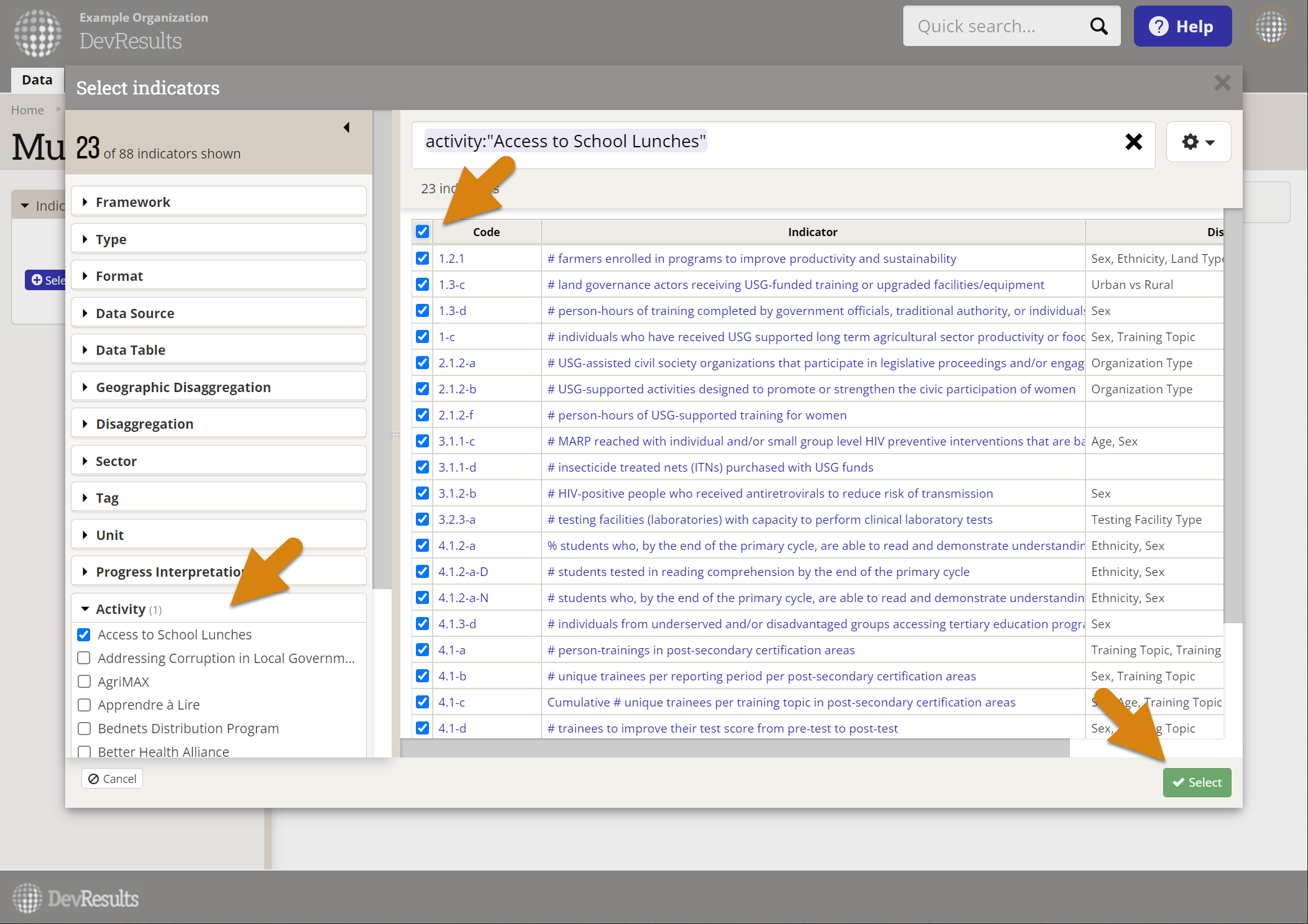Expand the Geographic Disaggregation filter
The height and width of the screenshot is (924, 1308).
coord(183,387)
